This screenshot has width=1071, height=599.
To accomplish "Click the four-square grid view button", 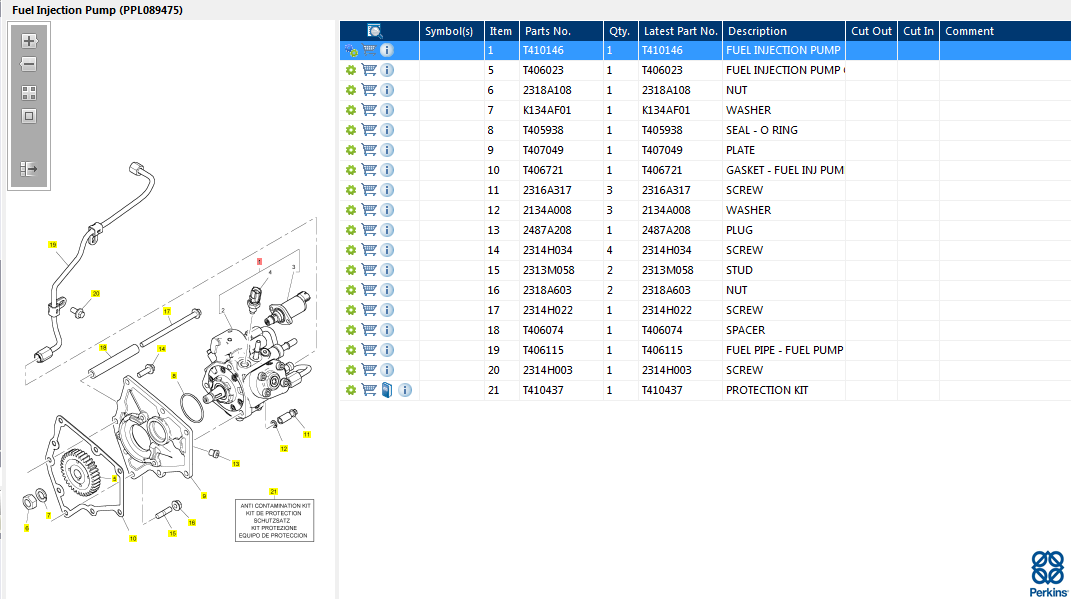I will pos(29,92).
